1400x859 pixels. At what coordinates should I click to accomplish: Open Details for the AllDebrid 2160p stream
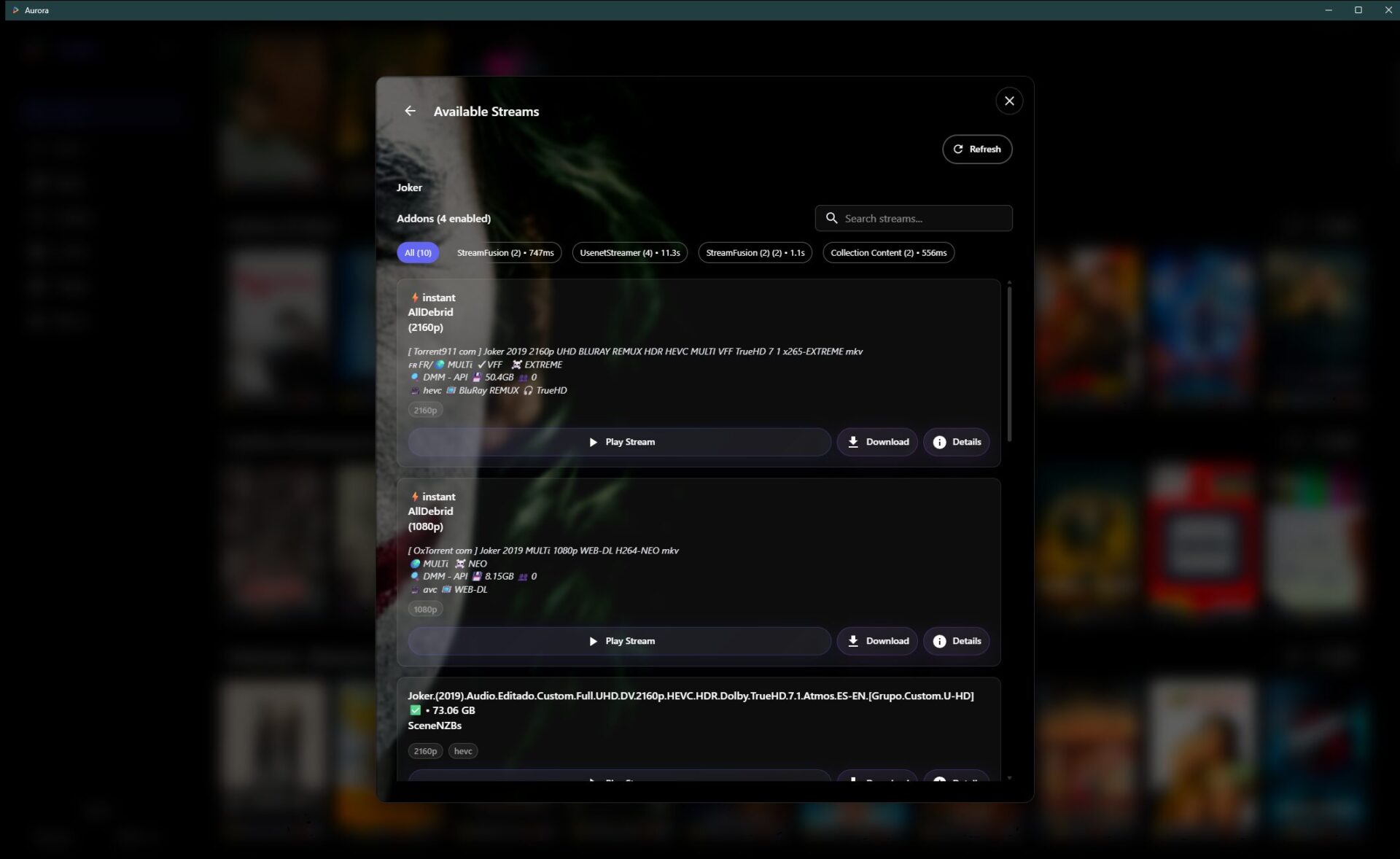tap(956, 441)
